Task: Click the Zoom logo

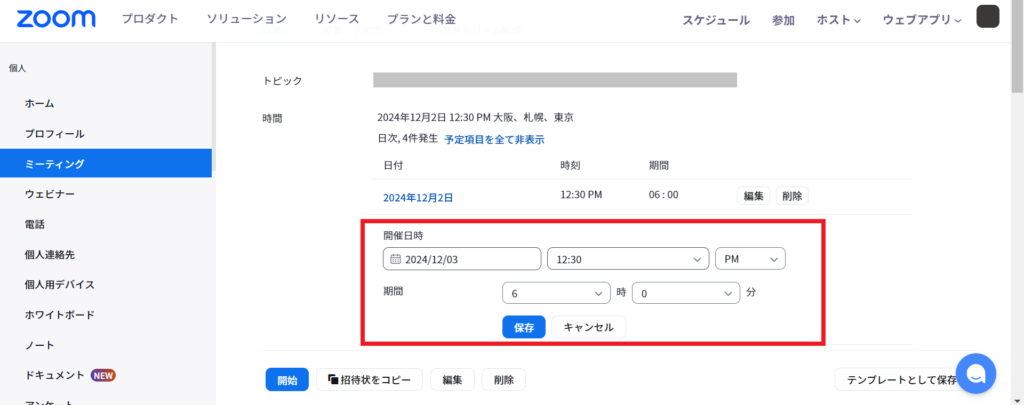Action: tap(56, 19)
